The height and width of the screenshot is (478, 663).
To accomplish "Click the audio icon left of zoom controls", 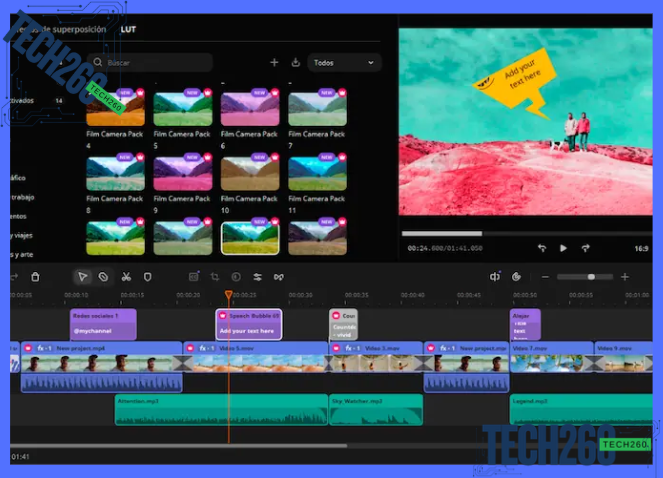I will (495, 277).
